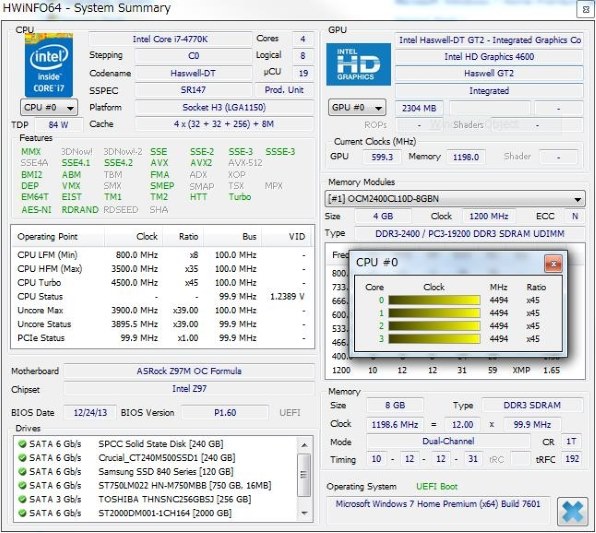Click the Intel Core i7-4770K name field
Screen dimensions: 596x533
[x=170, y=39]
